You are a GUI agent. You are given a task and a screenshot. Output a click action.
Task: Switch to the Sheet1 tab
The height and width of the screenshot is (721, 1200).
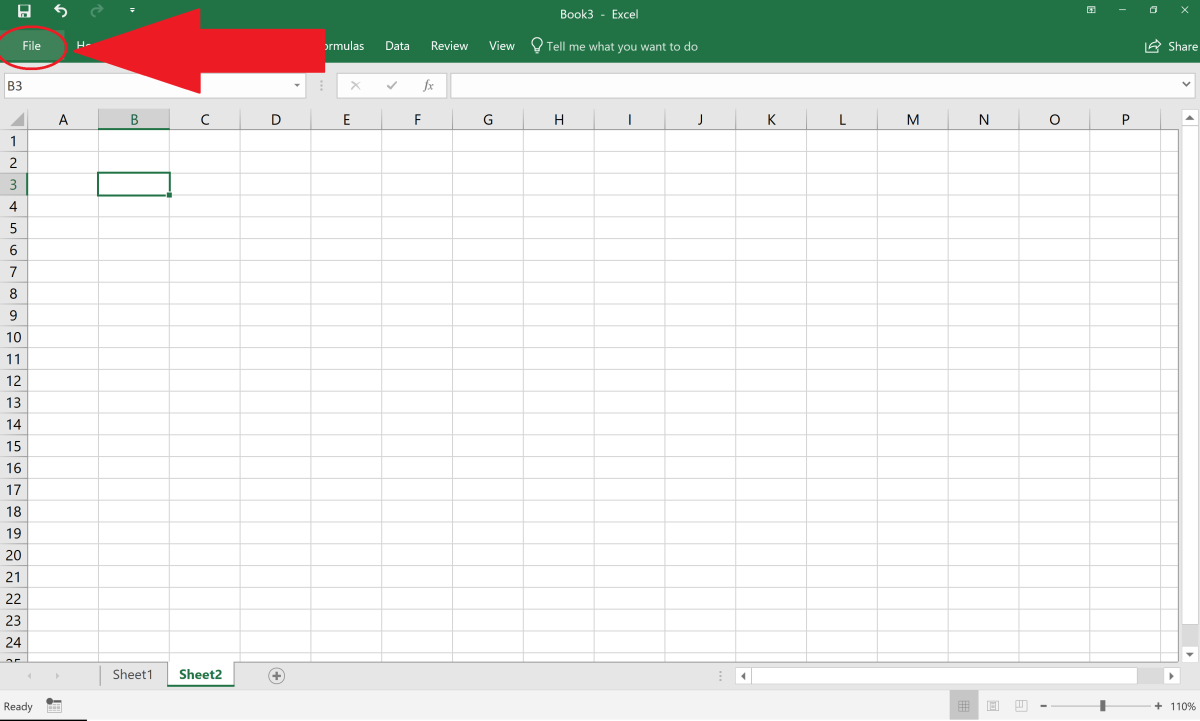(133, 674)
